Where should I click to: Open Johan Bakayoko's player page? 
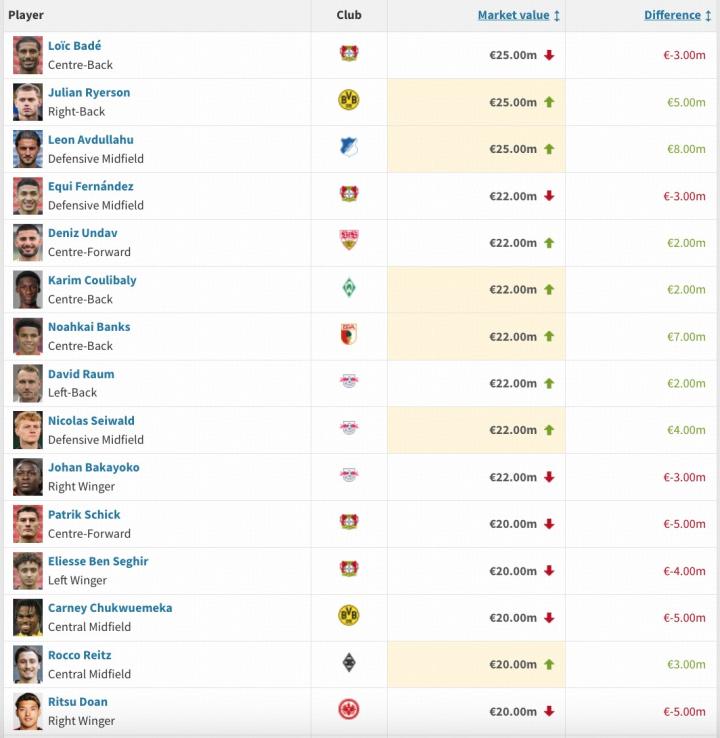click(x=94, y=467)
